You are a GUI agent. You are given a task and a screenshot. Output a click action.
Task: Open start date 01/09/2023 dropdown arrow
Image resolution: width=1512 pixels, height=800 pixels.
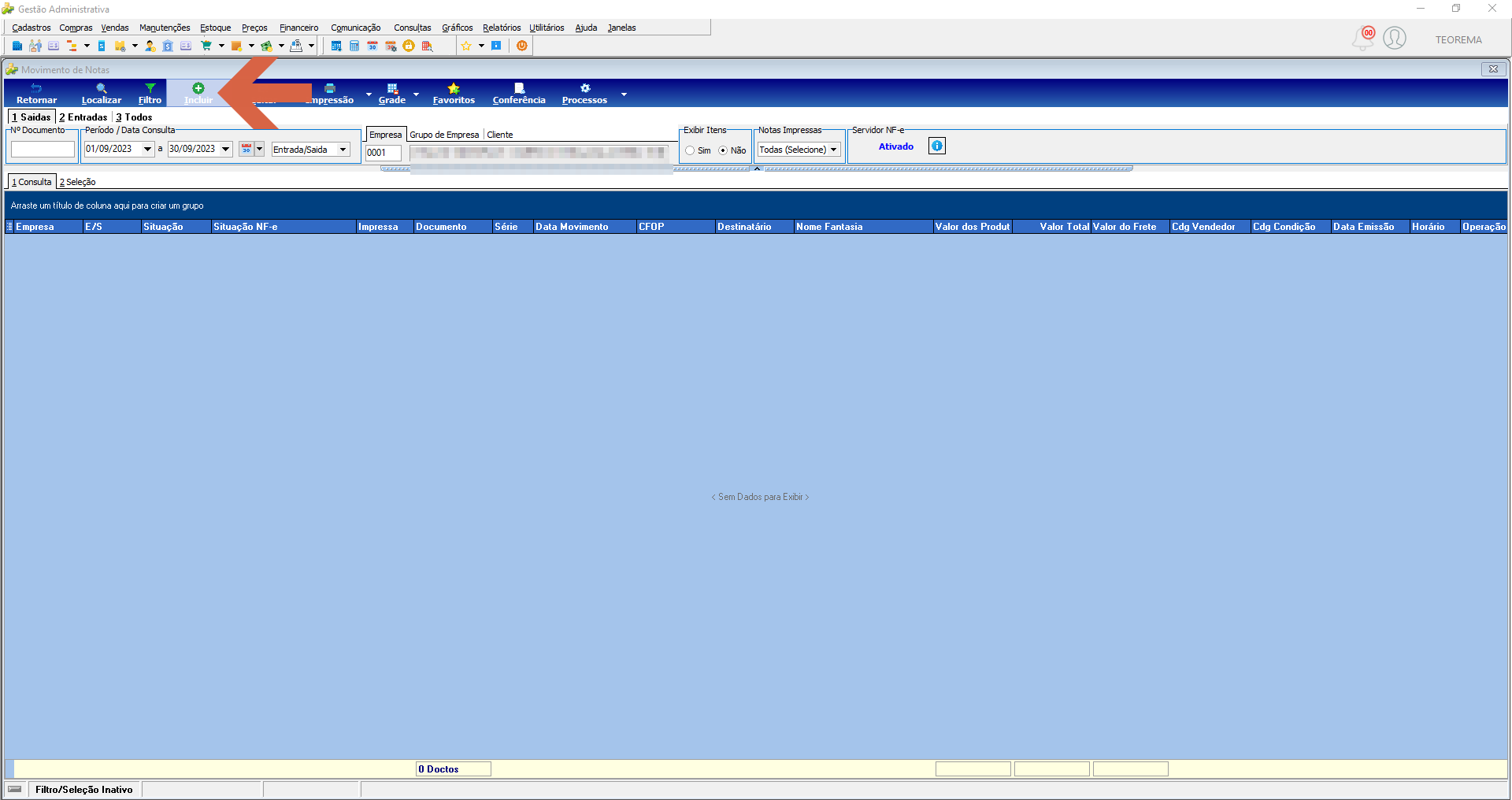147,149
